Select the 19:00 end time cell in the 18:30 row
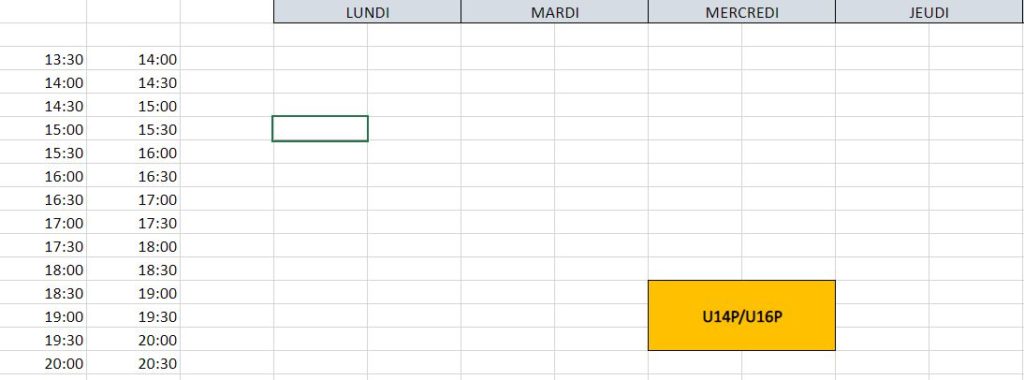 (x=133, y=294)
